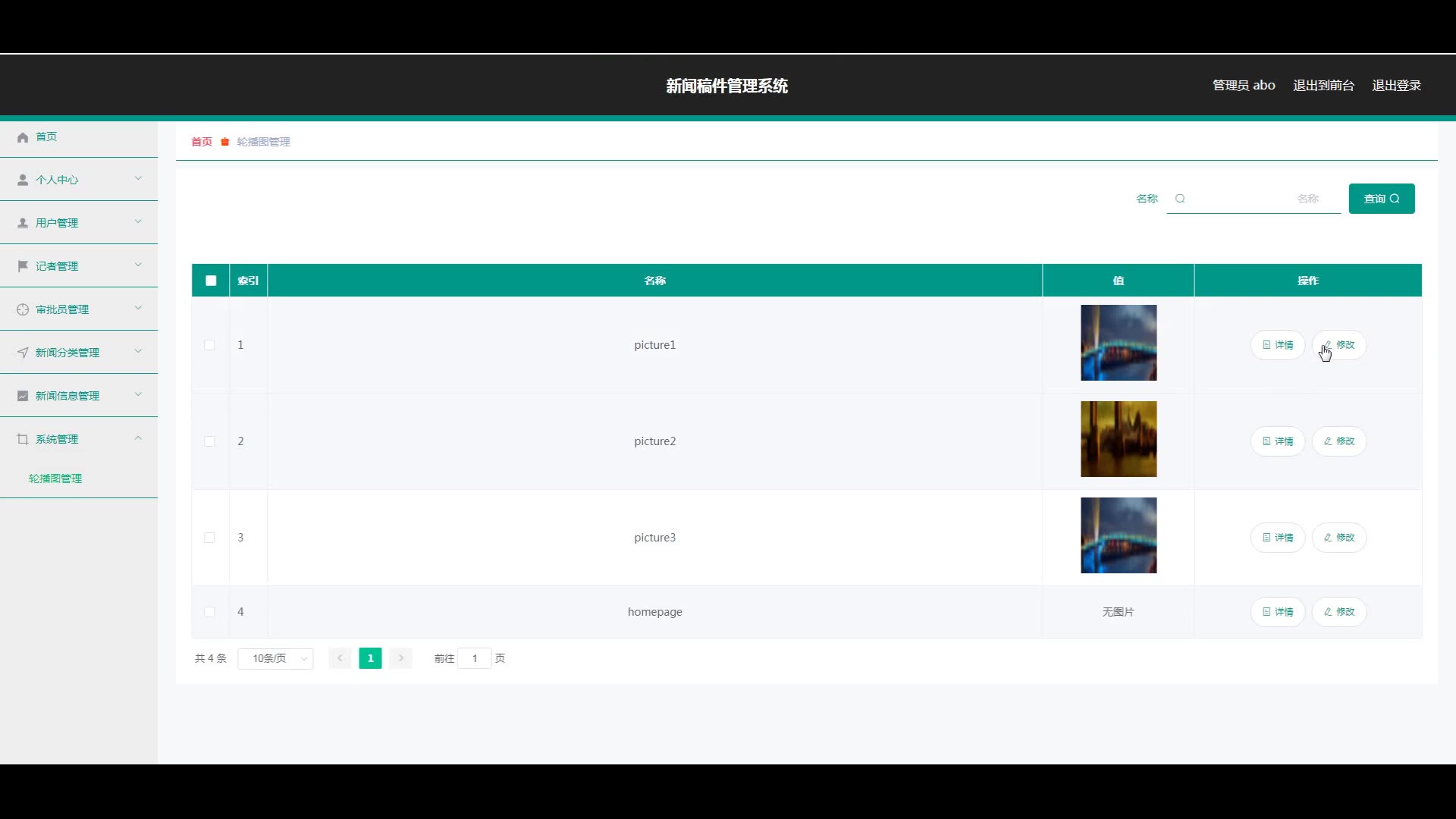Click the 前往 page number input field
This screenshot has height=819, width=1456.
point(475,658)
